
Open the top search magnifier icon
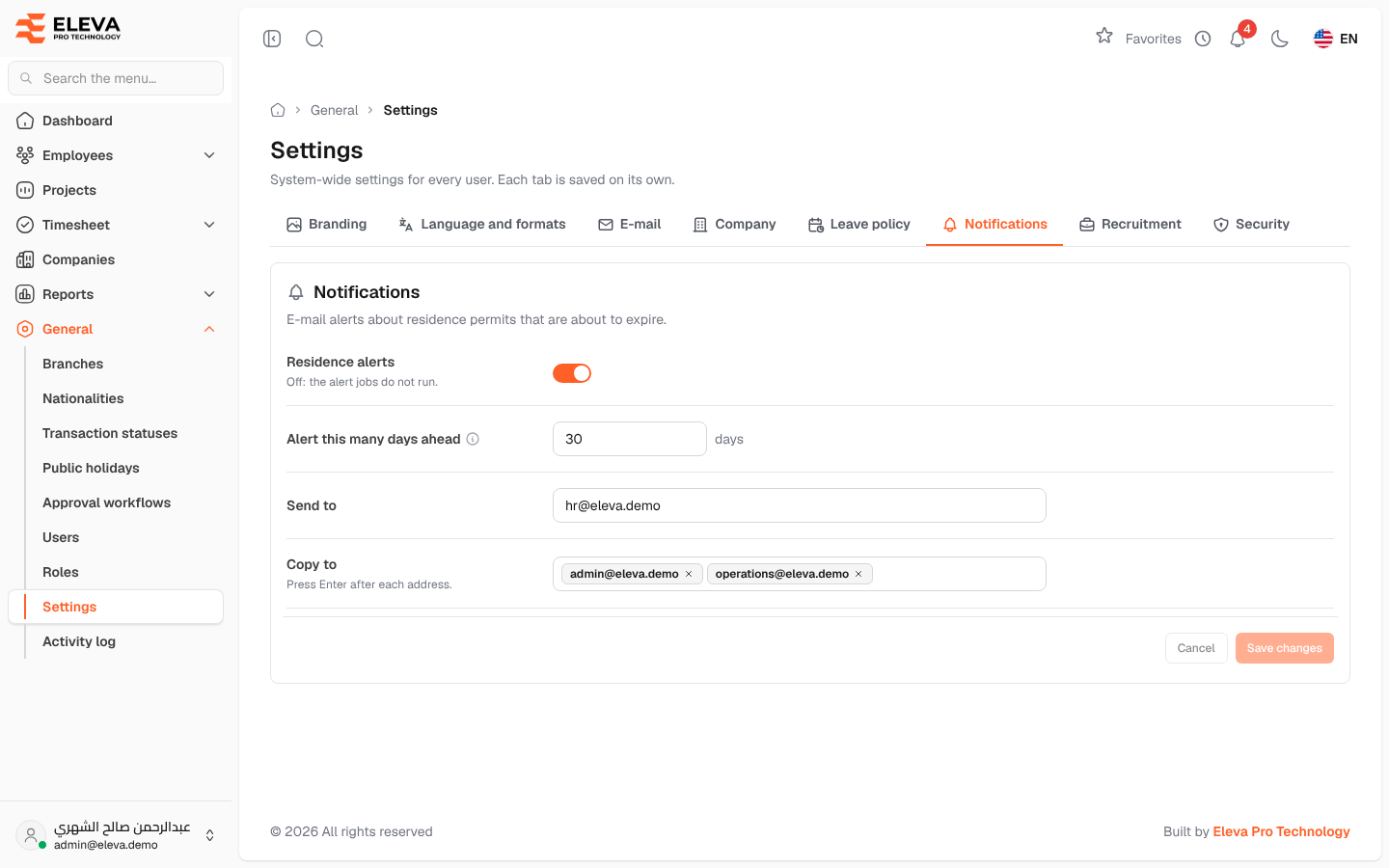pos(314,39)
